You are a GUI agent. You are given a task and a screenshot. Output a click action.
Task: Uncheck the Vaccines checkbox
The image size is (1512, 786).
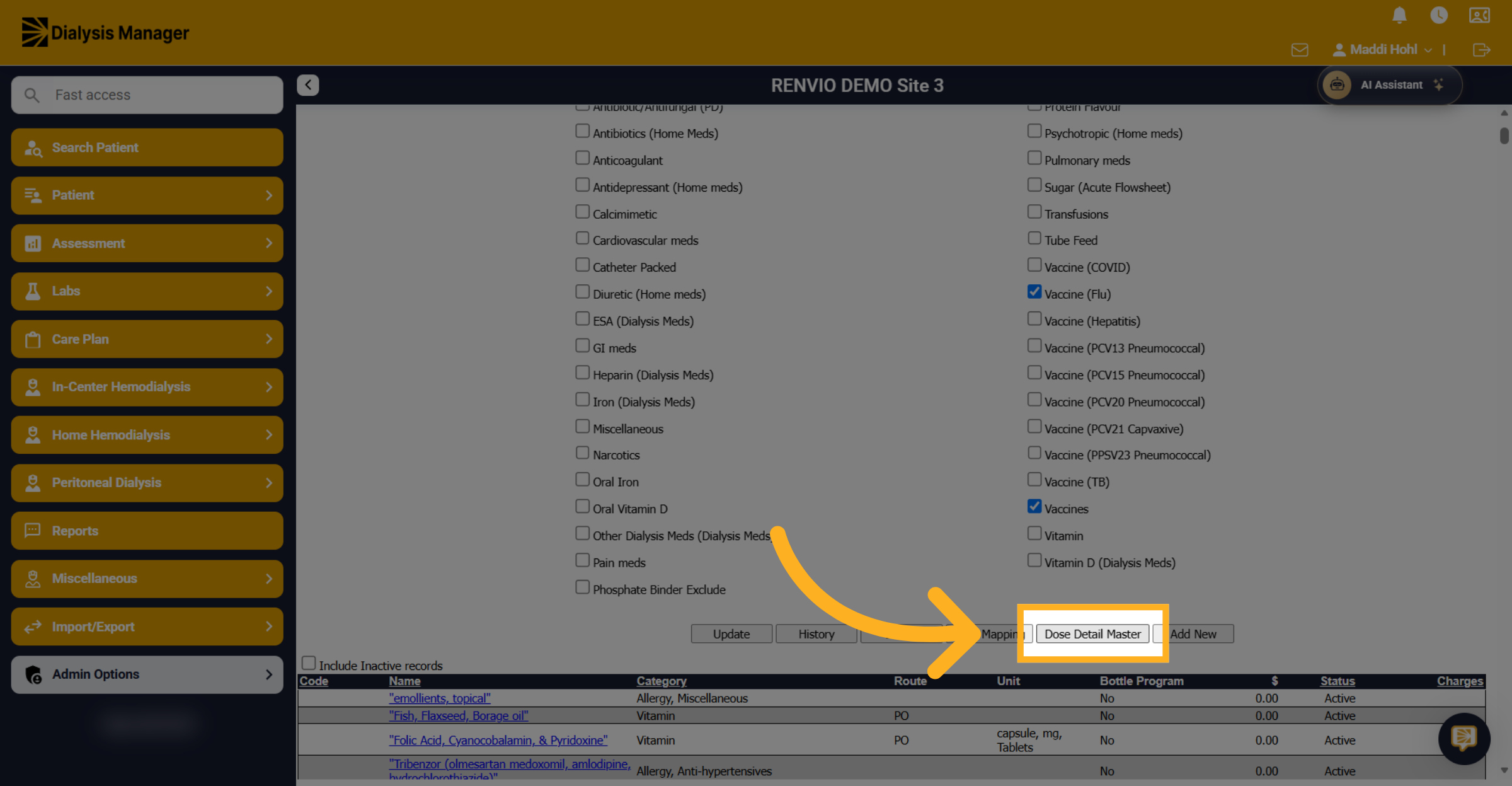(1034, 507)
